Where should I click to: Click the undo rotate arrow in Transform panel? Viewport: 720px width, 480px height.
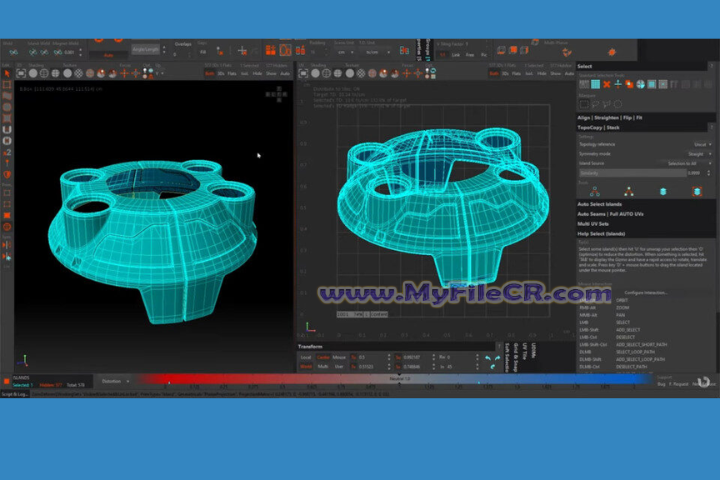(488, 358)
